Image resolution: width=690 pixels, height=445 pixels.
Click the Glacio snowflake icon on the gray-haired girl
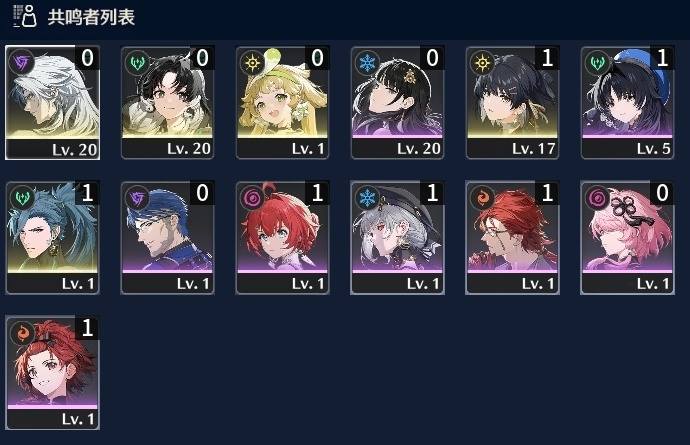(x=367, y=198)
